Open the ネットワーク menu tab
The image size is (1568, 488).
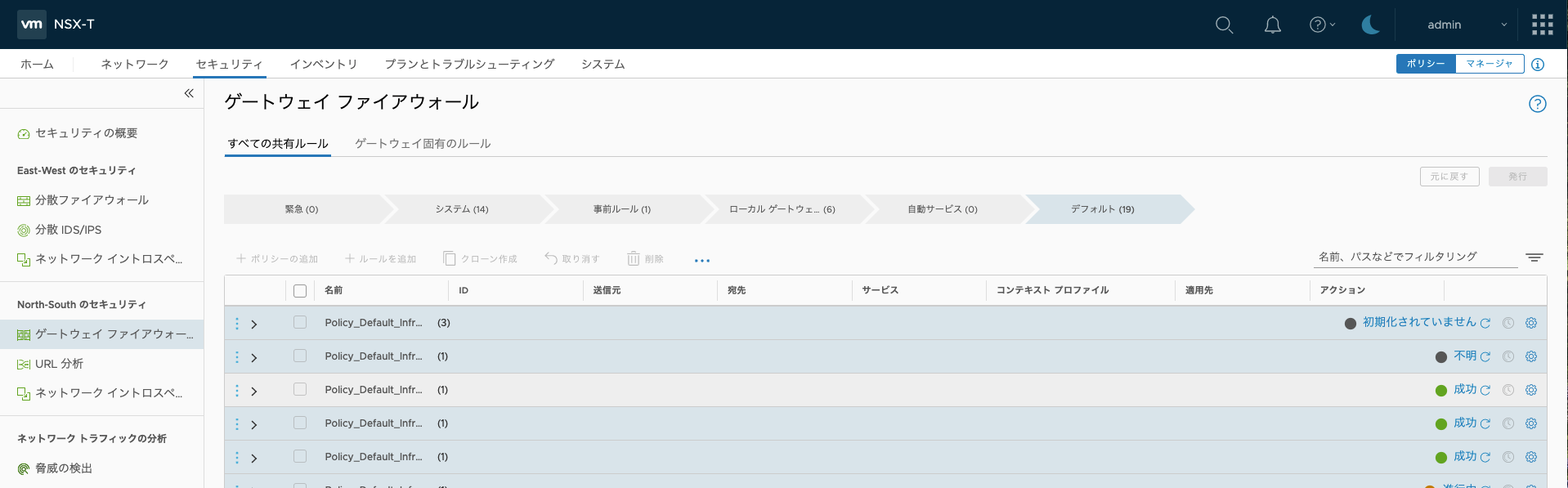135,64
